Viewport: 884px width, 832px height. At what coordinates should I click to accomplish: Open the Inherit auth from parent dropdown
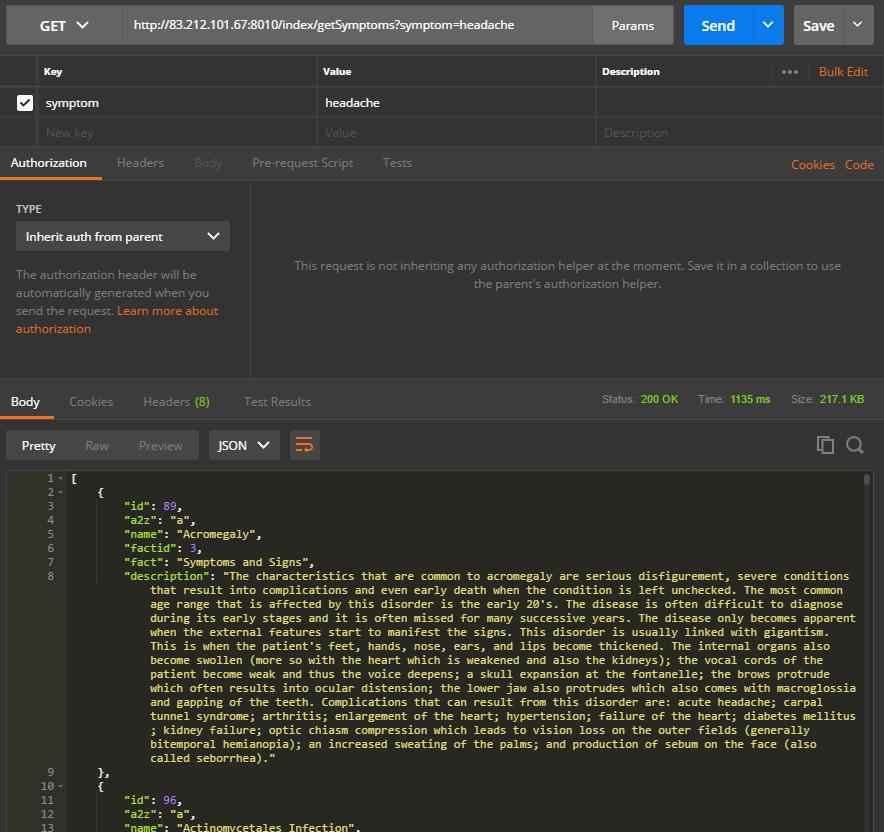(x=122, y=236)
